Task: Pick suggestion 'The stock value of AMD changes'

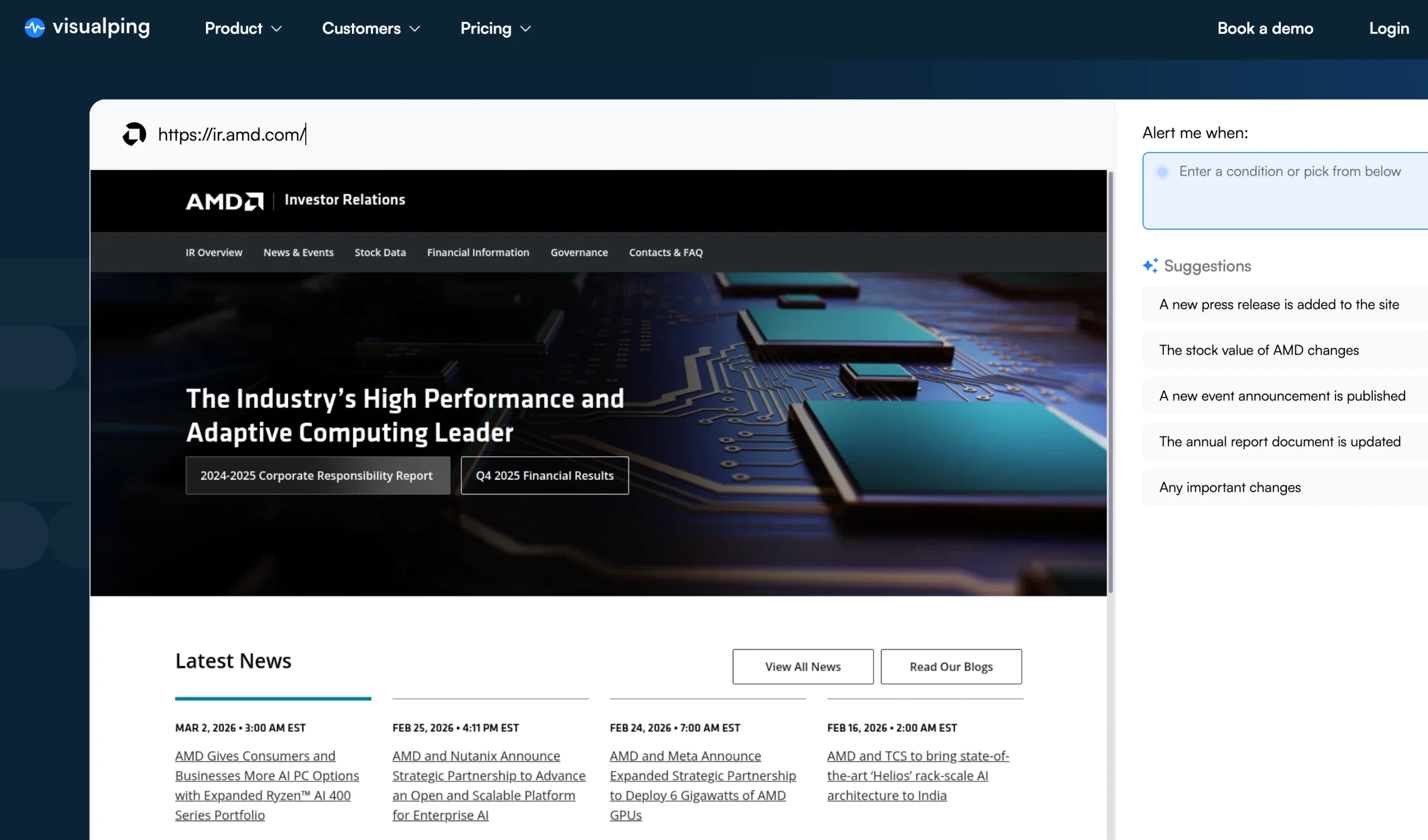Action: pyautogui.click(x=1258, y=350)
